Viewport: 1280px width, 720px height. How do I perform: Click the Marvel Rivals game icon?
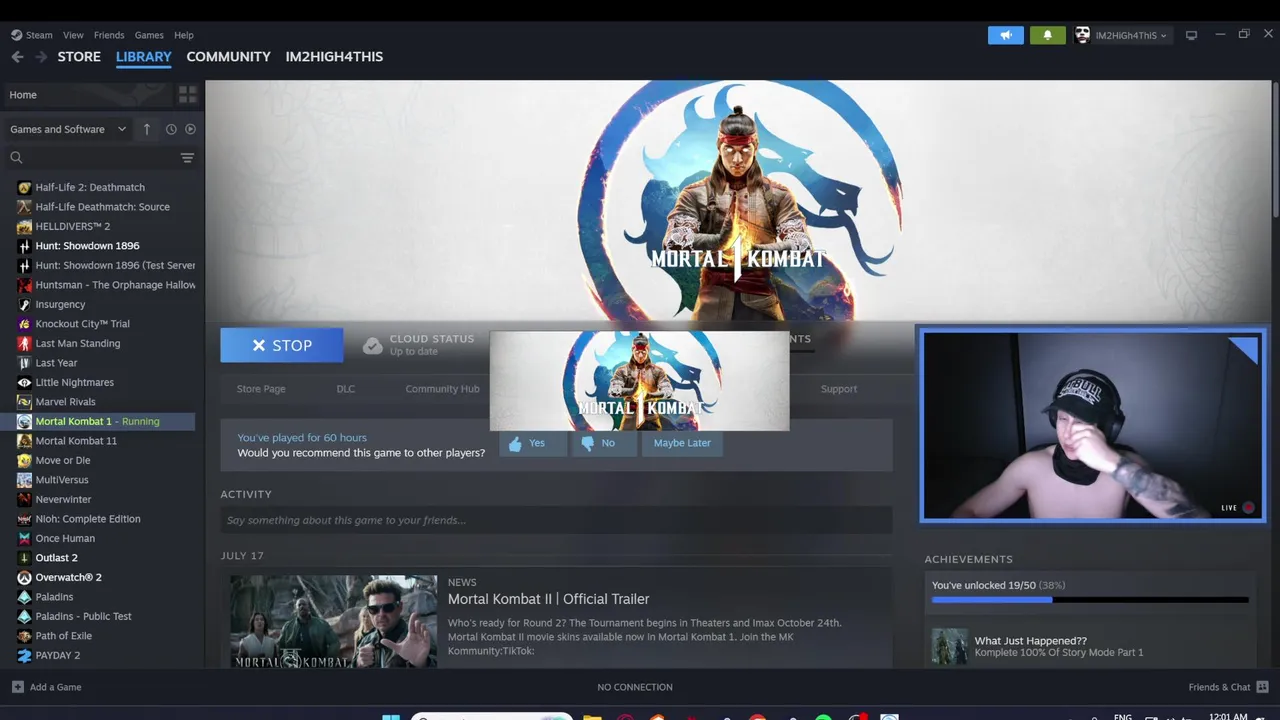tap(24, 402)
